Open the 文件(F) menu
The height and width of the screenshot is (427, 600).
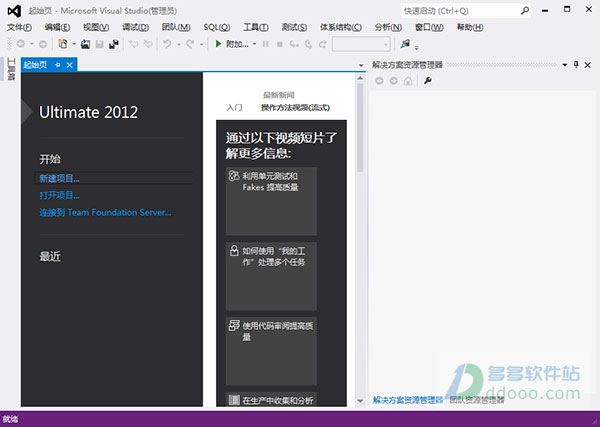20,28
